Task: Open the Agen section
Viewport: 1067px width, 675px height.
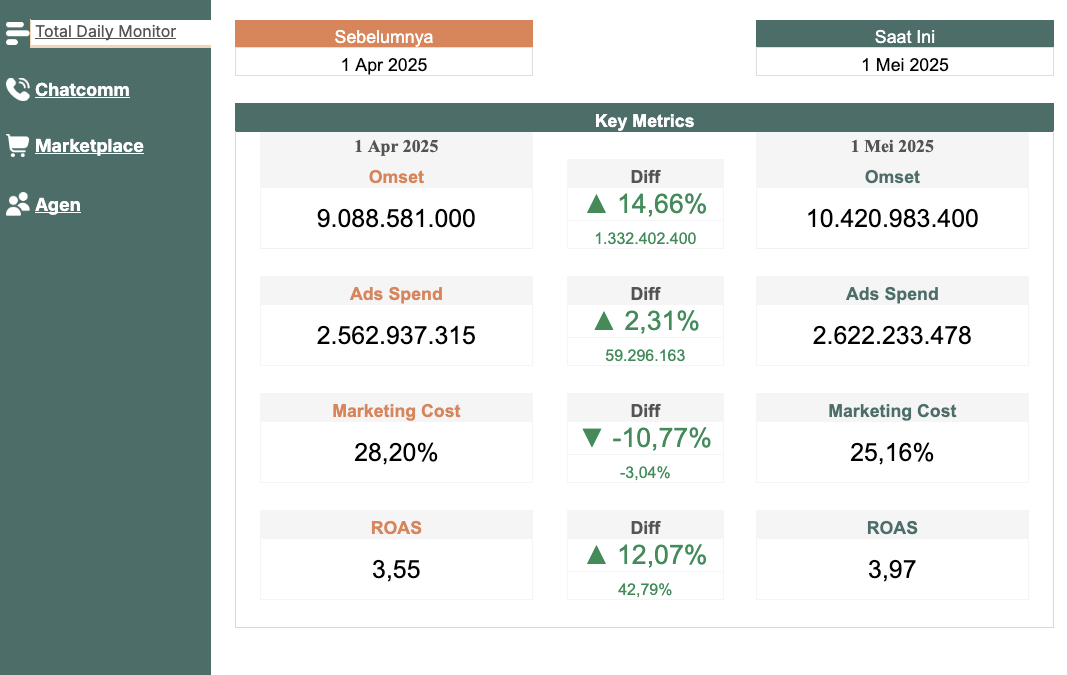Action: (x=58, y=205)
